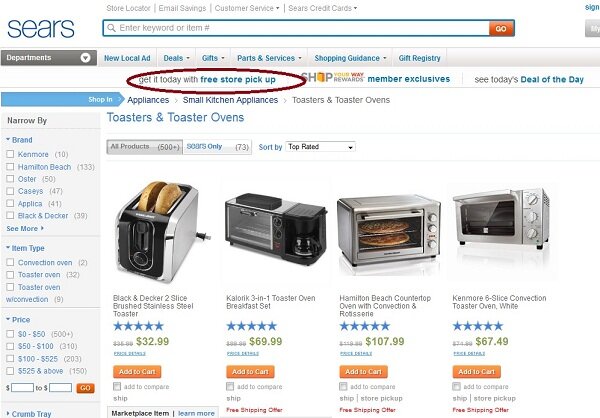The height and width of the screenshot is (418, 600).
Task: Expand the Crumb Tray filter section
Action: click(29, 414)
